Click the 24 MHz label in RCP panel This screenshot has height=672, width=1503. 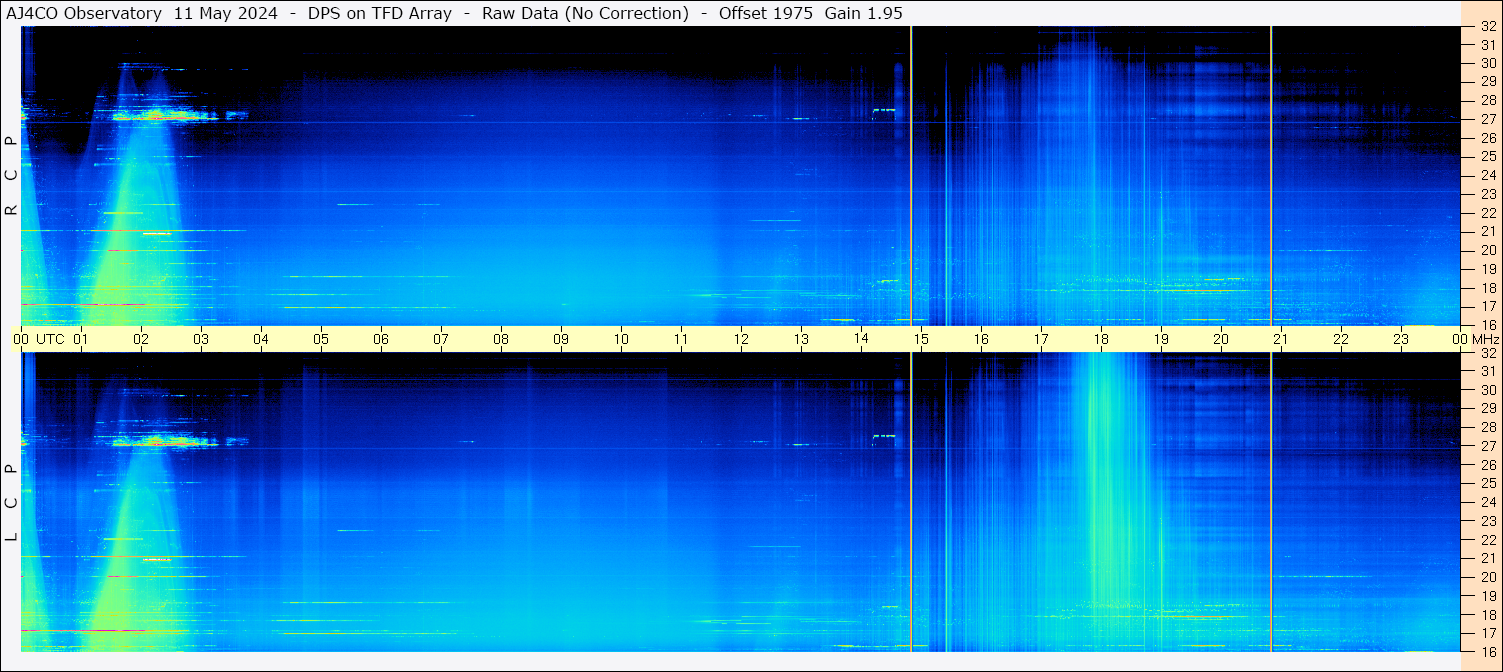[1487, 176]
